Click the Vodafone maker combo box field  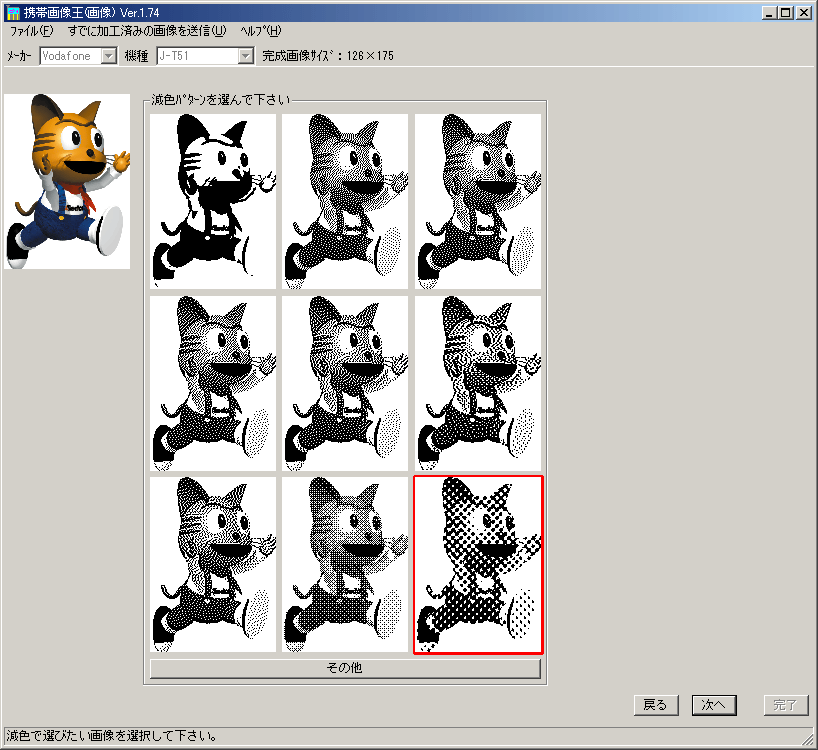point(78,56)
